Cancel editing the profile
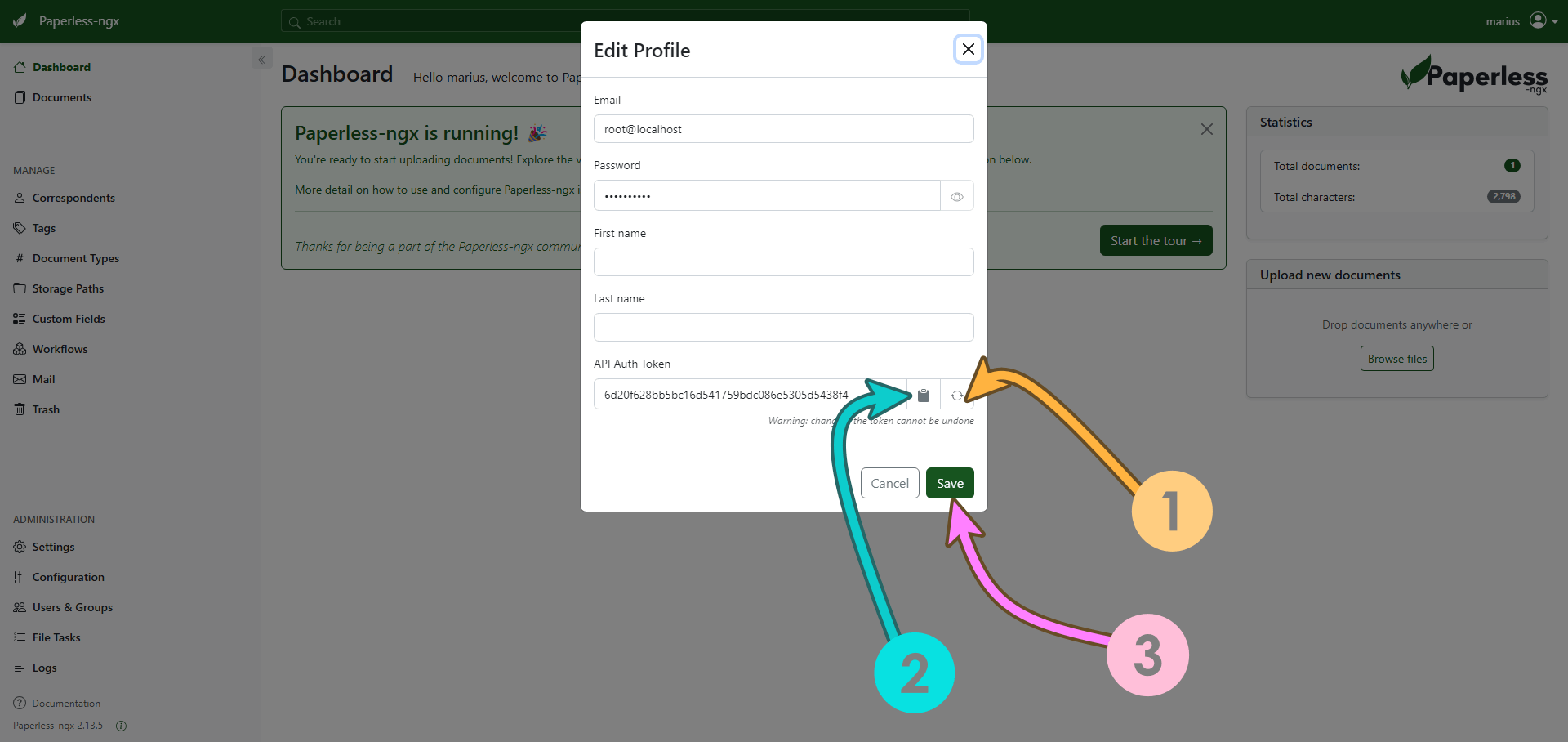The height and width of the screenshot is (742, 1568). [889, 483]
